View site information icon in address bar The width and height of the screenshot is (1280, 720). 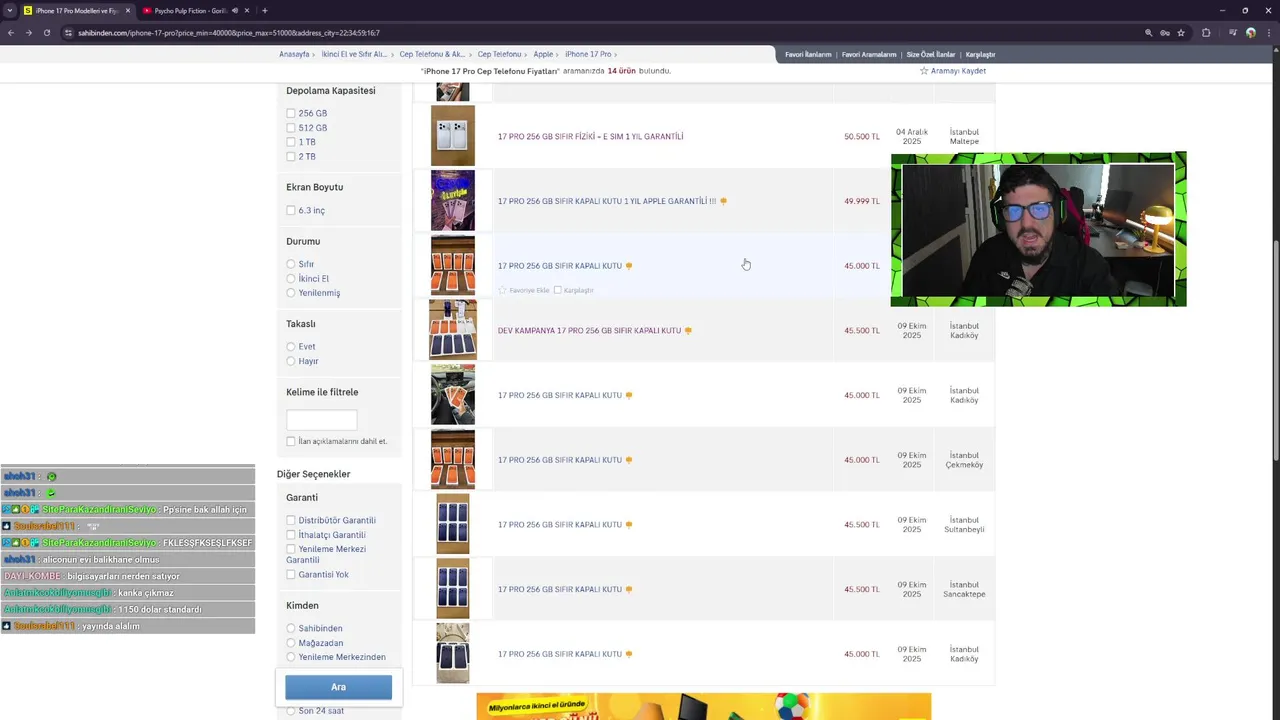click(68, 33)
